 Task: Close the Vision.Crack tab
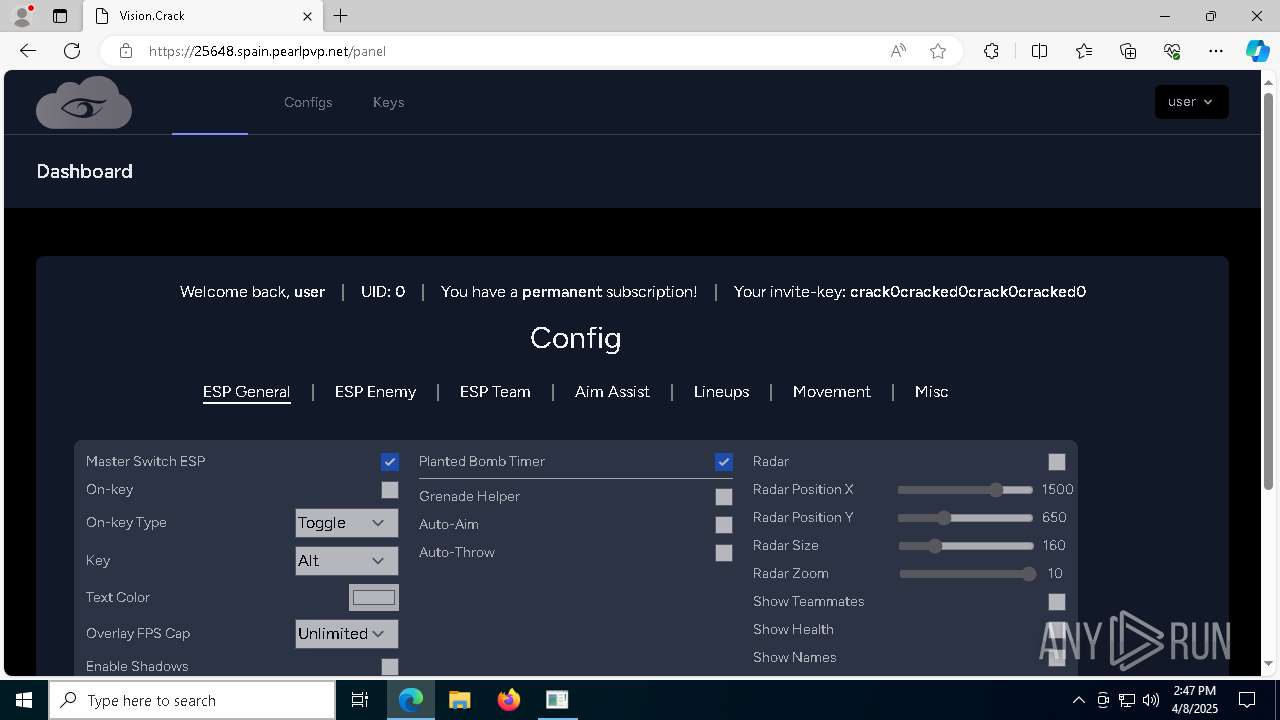(308, 16)
